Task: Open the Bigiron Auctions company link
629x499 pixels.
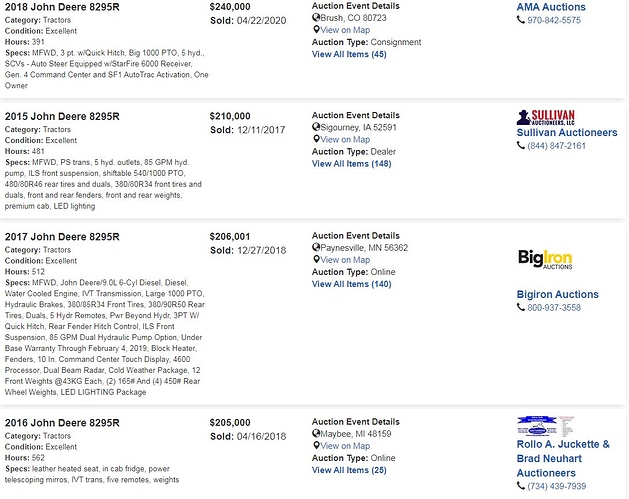Action: pos(557,295)
